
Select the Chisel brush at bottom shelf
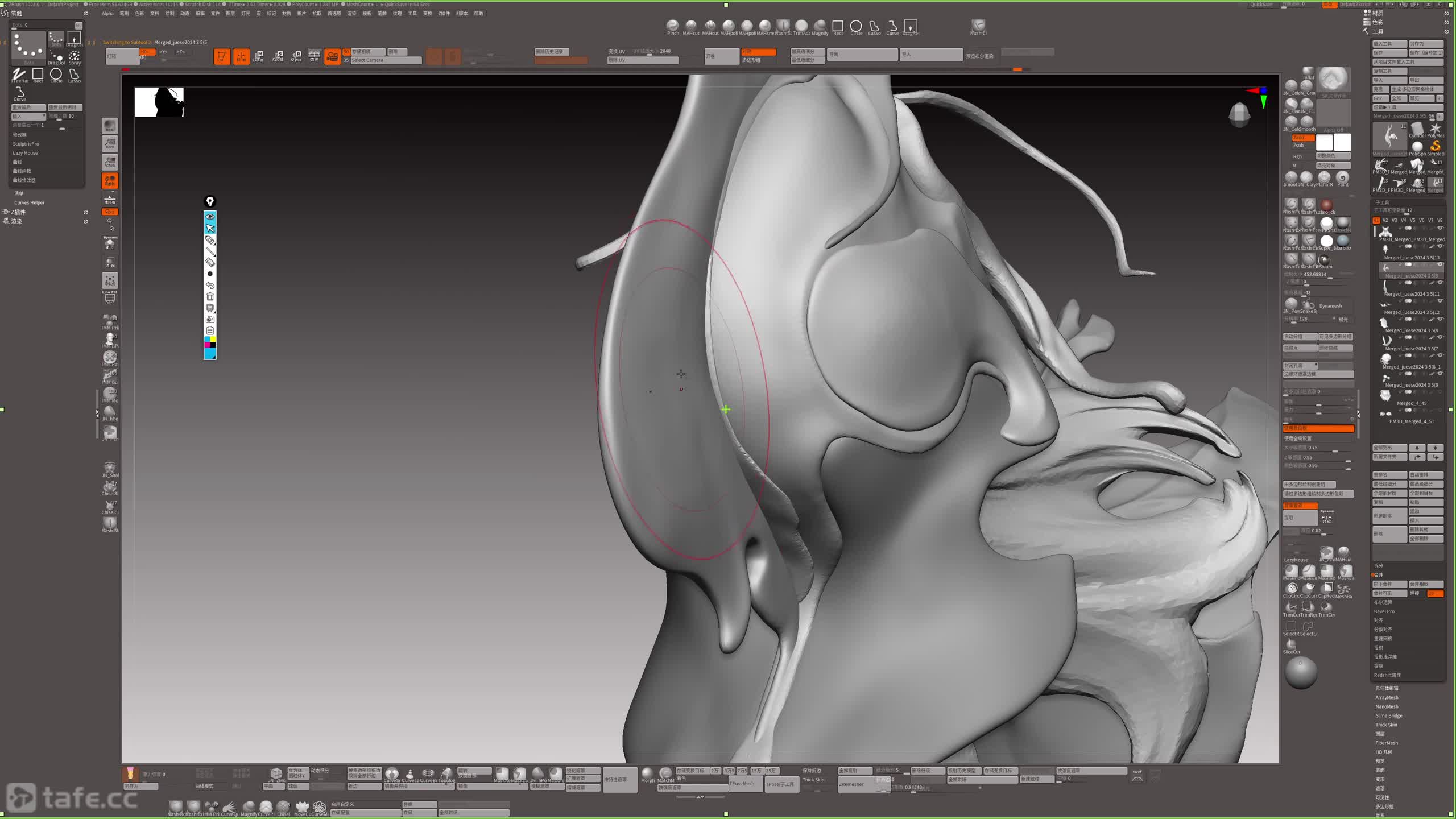[x=283, y=808]
